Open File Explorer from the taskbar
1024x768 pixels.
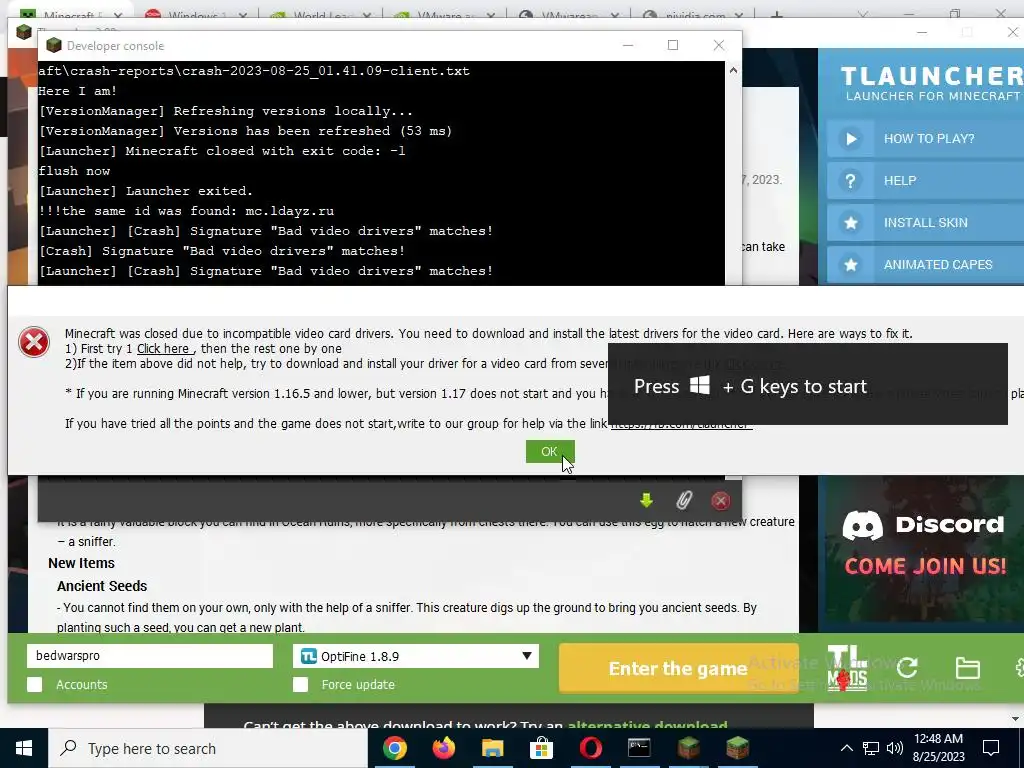pyautogui.click(x=492, y=748)
